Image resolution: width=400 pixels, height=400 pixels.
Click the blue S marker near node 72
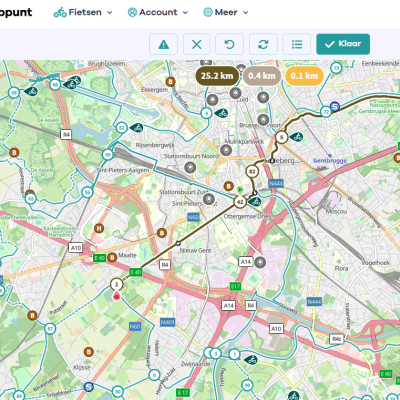tap(335, 107)
